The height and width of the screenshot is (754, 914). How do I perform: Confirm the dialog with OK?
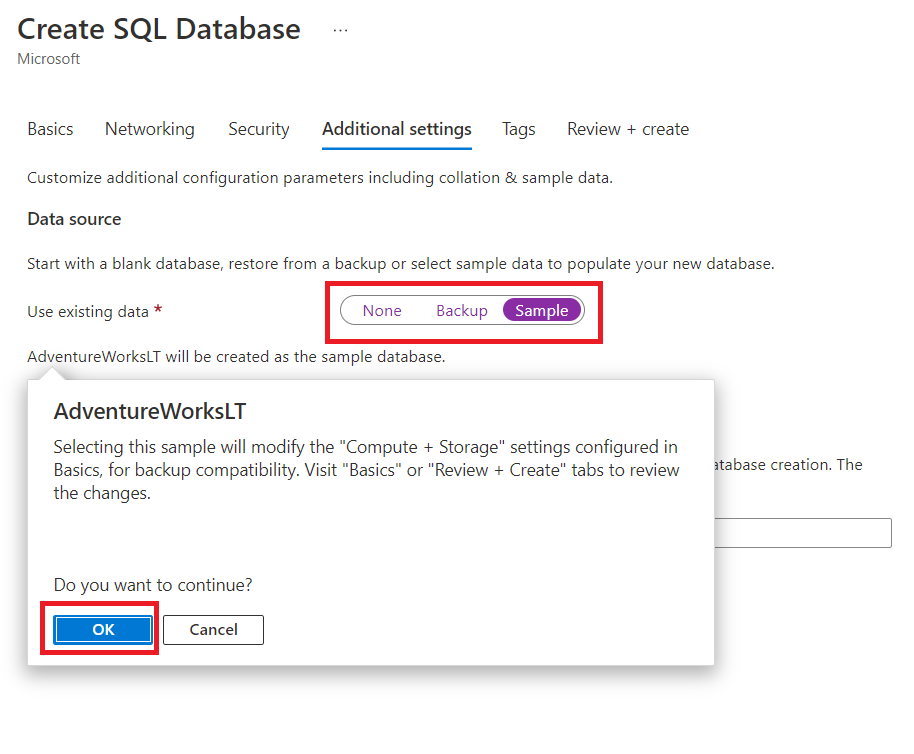[x=103, y=629]
